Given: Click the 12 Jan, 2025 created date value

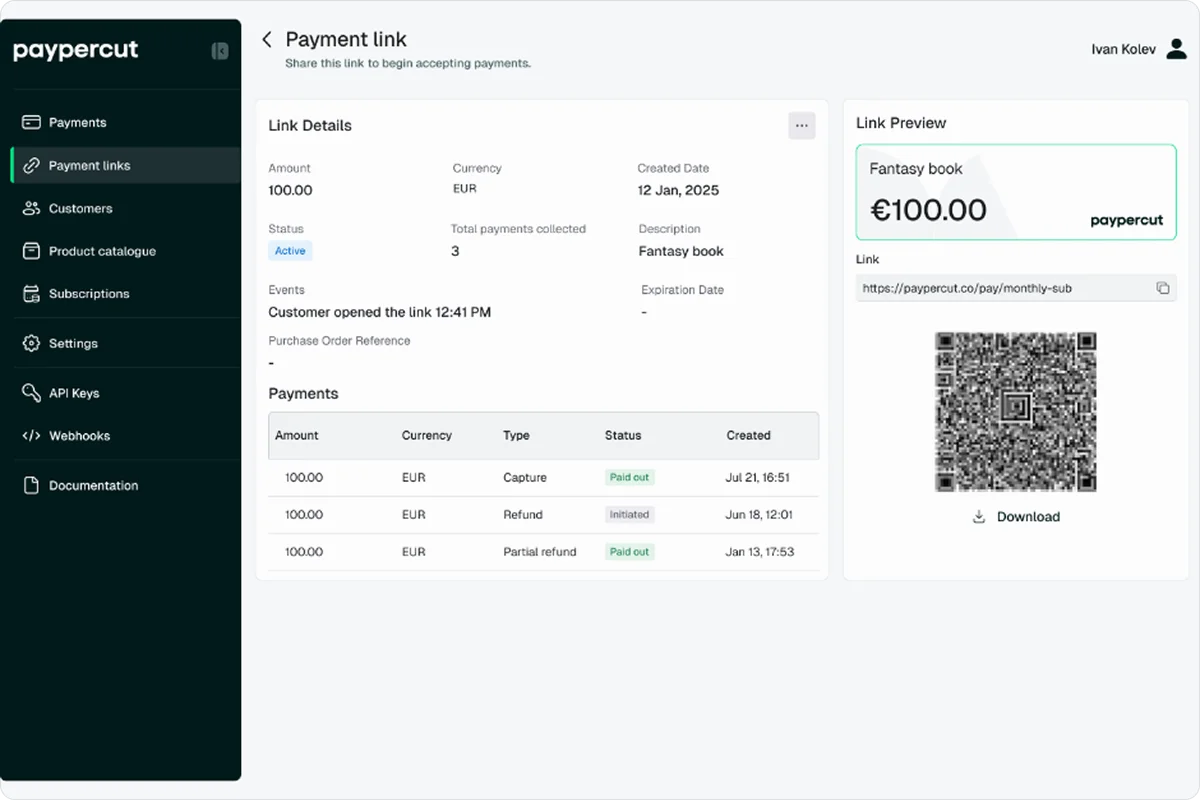Looking at the screenshot, I should (x=679, y=190).
